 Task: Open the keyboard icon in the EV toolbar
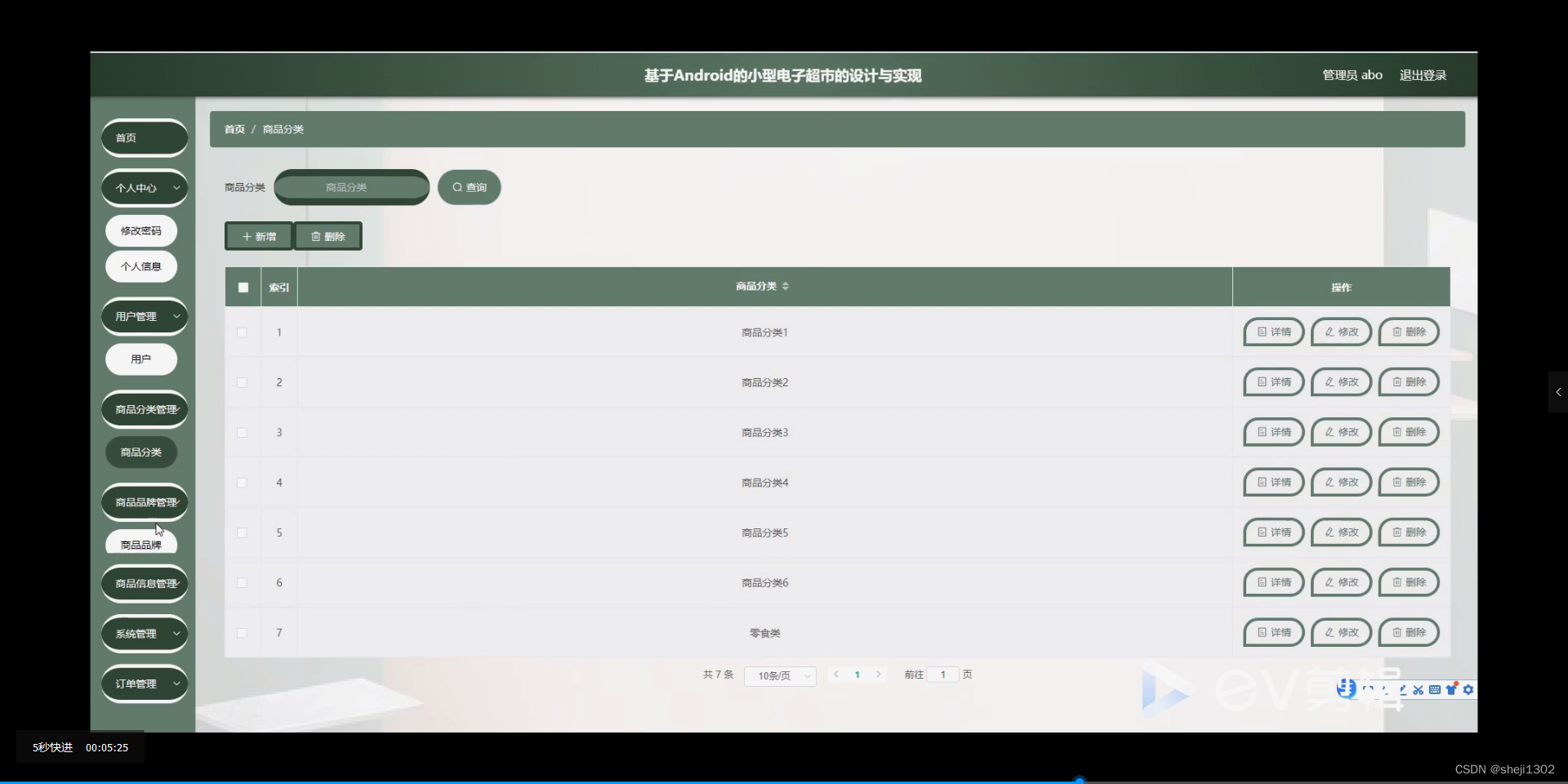1434,690
